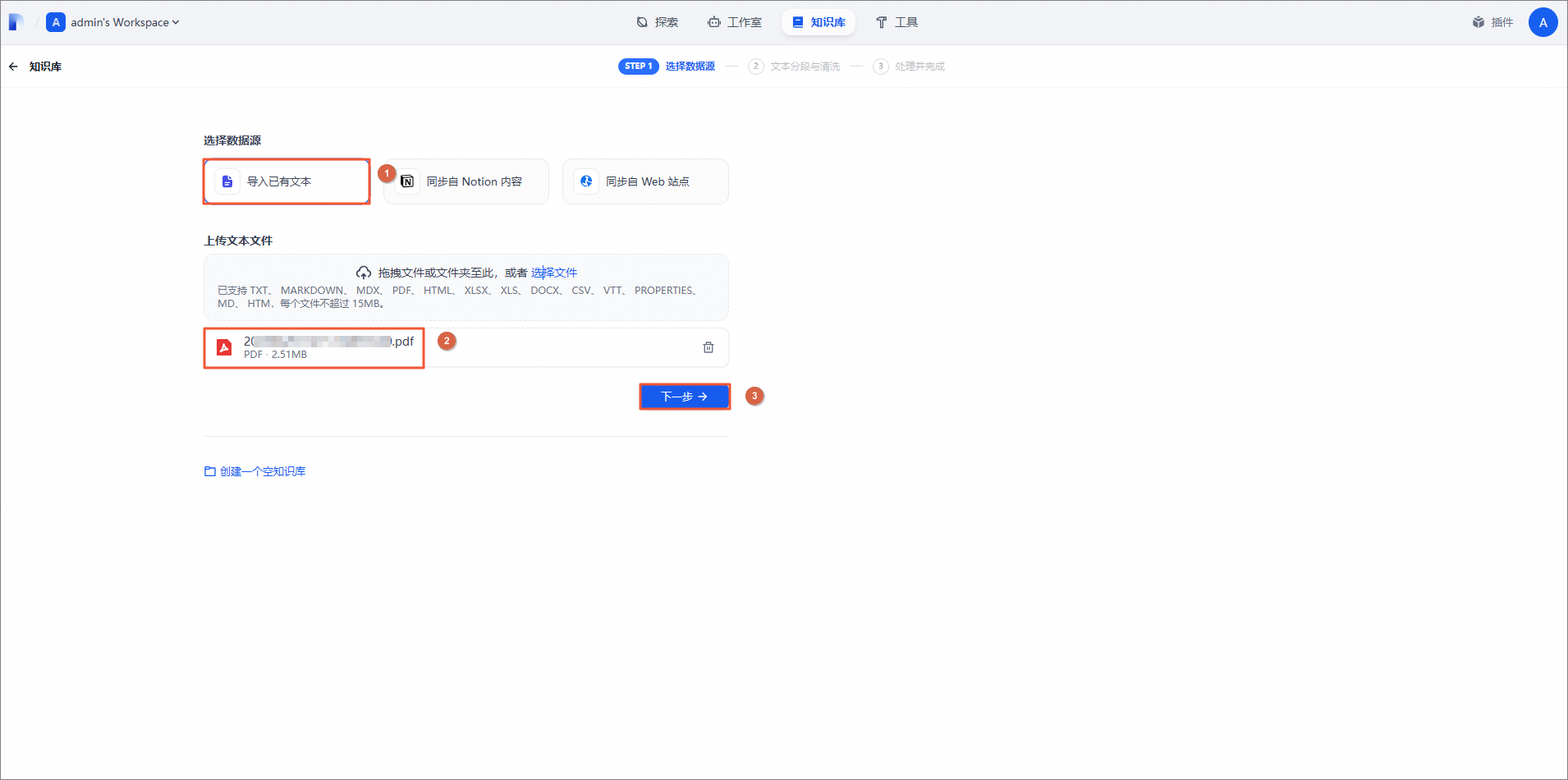1568x780 pixels.
Task: Click the uploaded PDF file row
Action: pos(465,347)
